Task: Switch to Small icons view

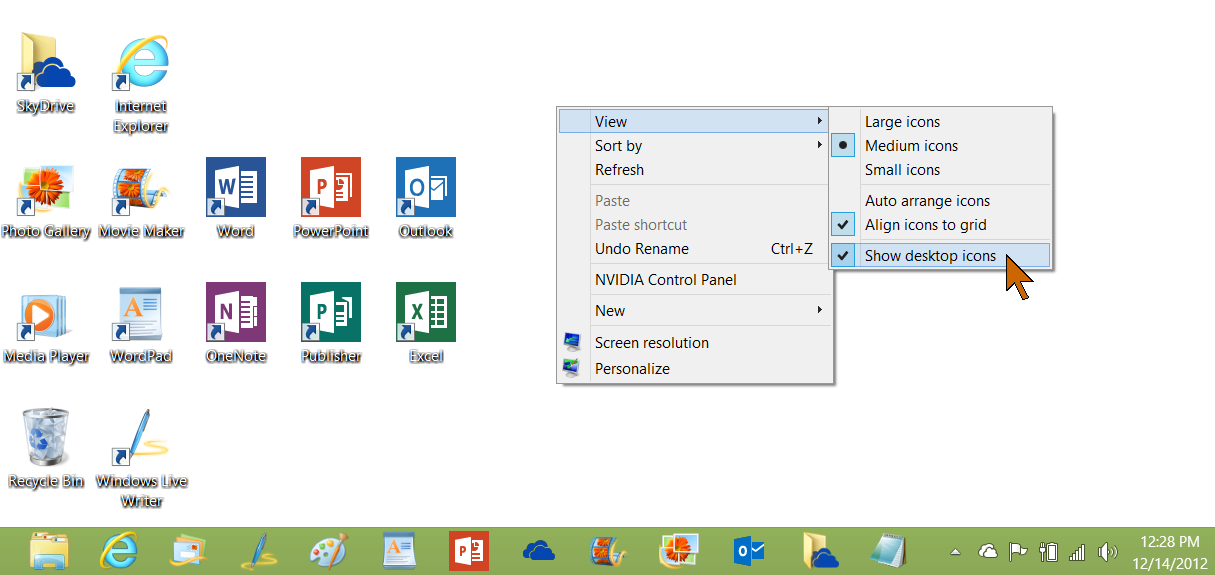Action: 941,170
